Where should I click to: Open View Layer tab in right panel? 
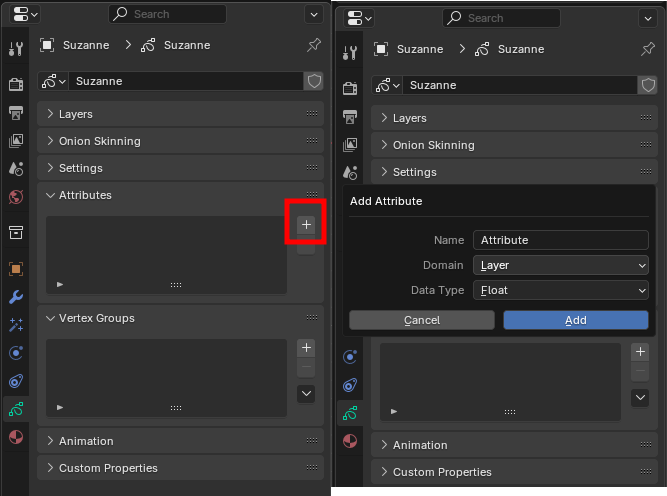point(350,145)
